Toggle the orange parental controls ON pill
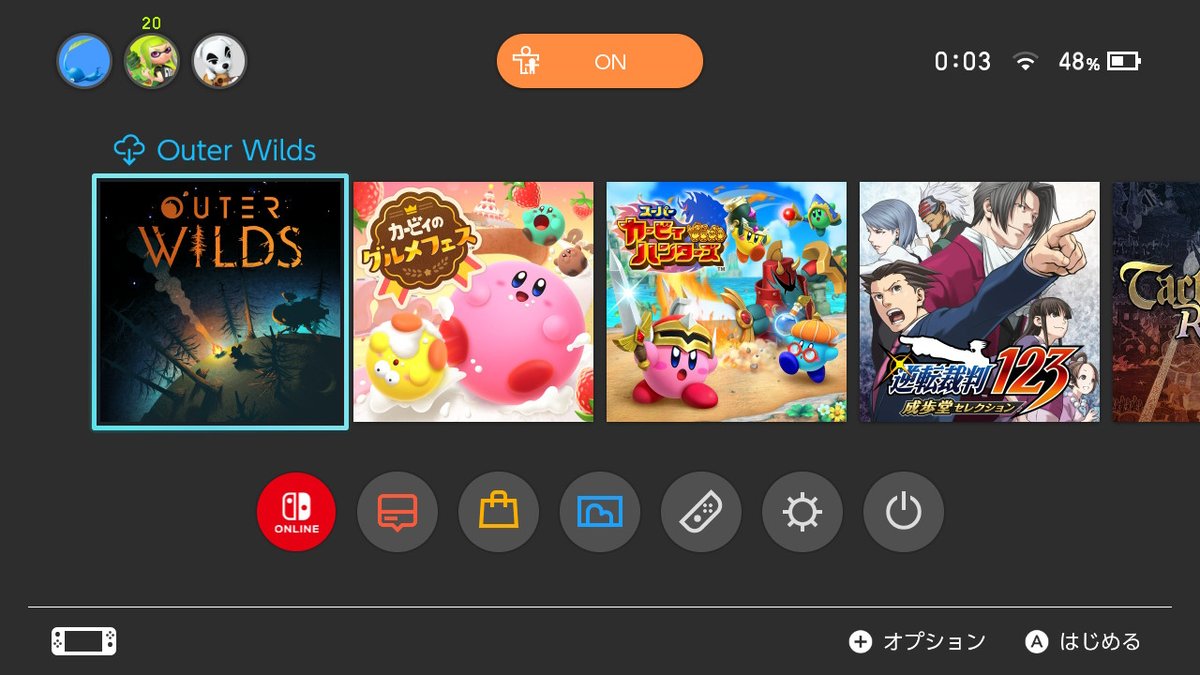This screenshot has width=1200, height=675. coord(600,61)
